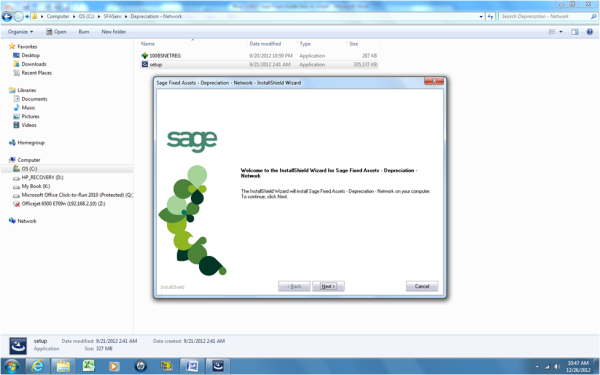Change the view layout icon
The height and width of the screenshot is (375, 600).
point(552,32)
